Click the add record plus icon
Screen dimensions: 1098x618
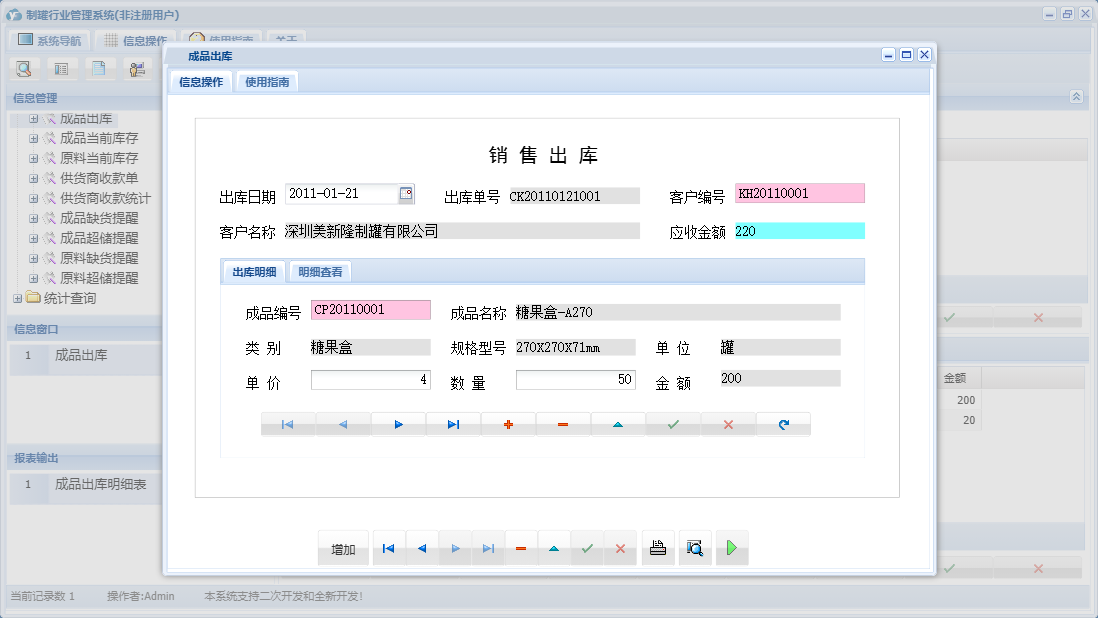tap(508, 424)
